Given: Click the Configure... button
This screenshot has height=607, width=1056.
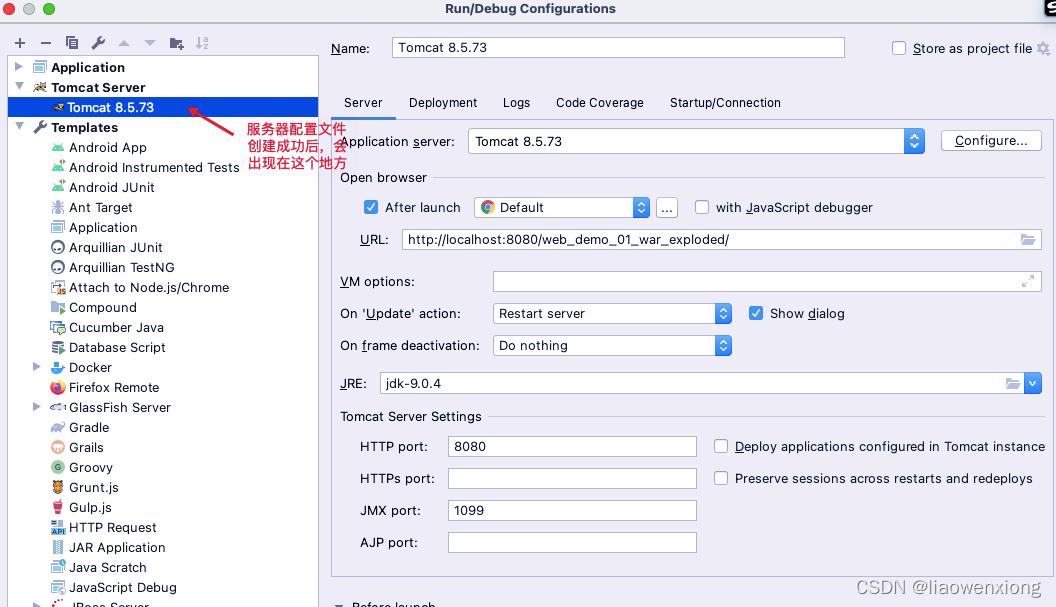Looking at the screenshot, I should tap(991, 141).
